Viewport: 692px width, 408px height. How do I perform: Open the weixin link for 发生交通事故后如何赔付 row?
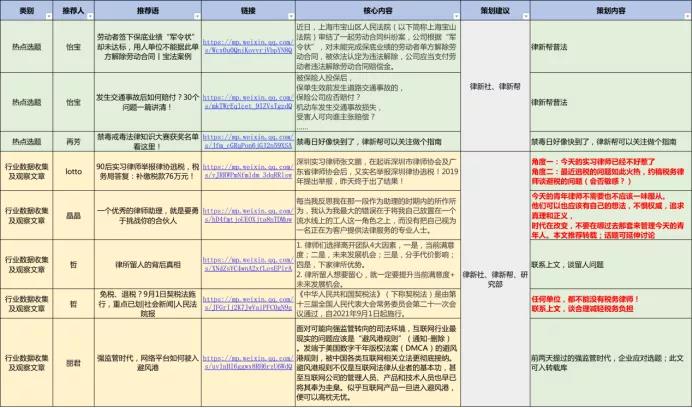tap(248, 102)
